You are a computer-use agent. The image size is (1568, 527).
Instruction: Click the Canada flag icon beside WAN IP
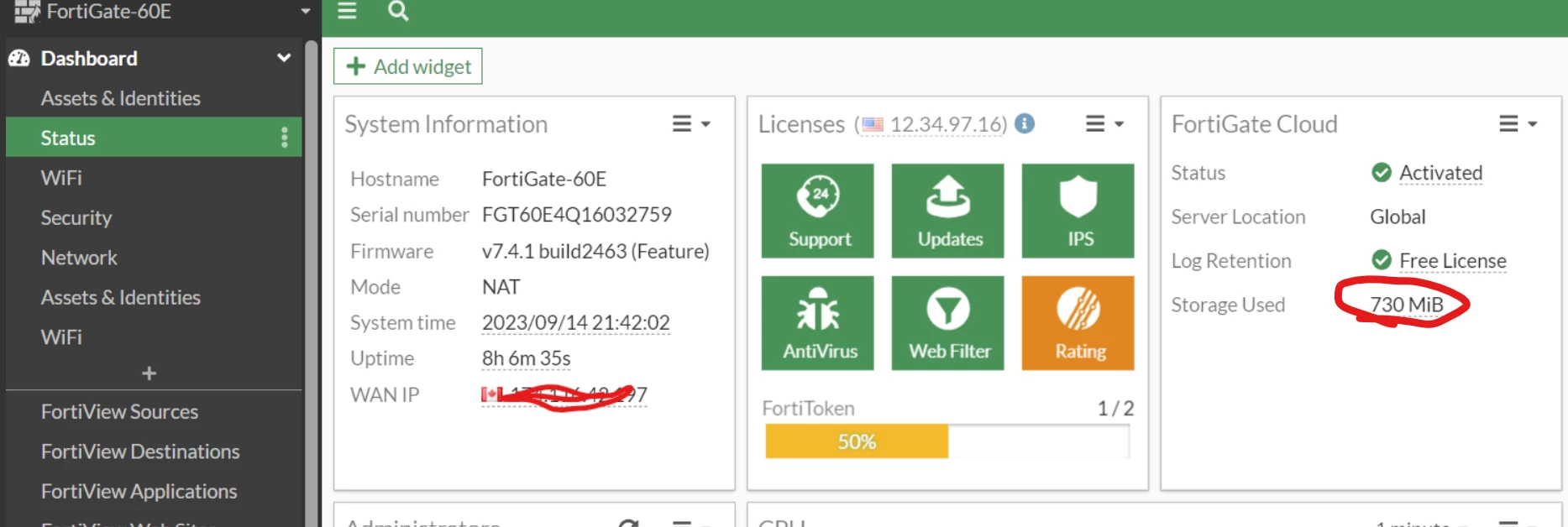(x=491, y=394)
